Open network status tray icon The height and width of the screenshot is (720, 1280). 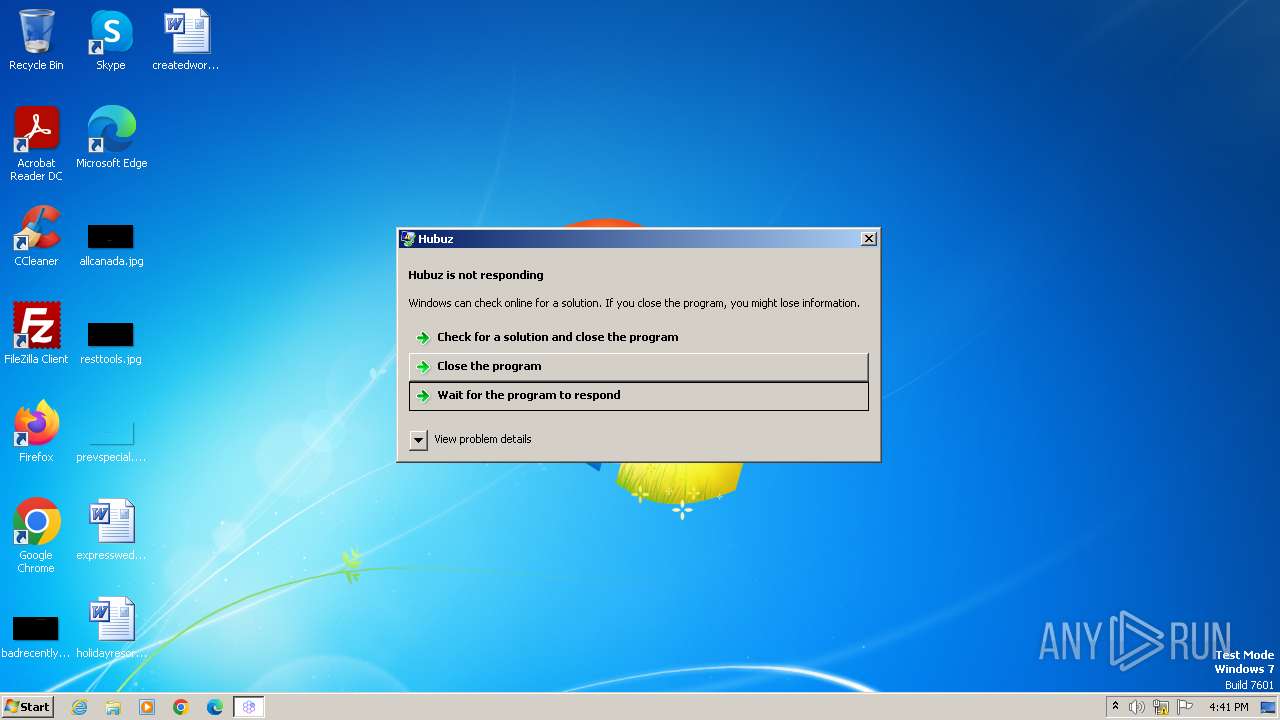1161,707
